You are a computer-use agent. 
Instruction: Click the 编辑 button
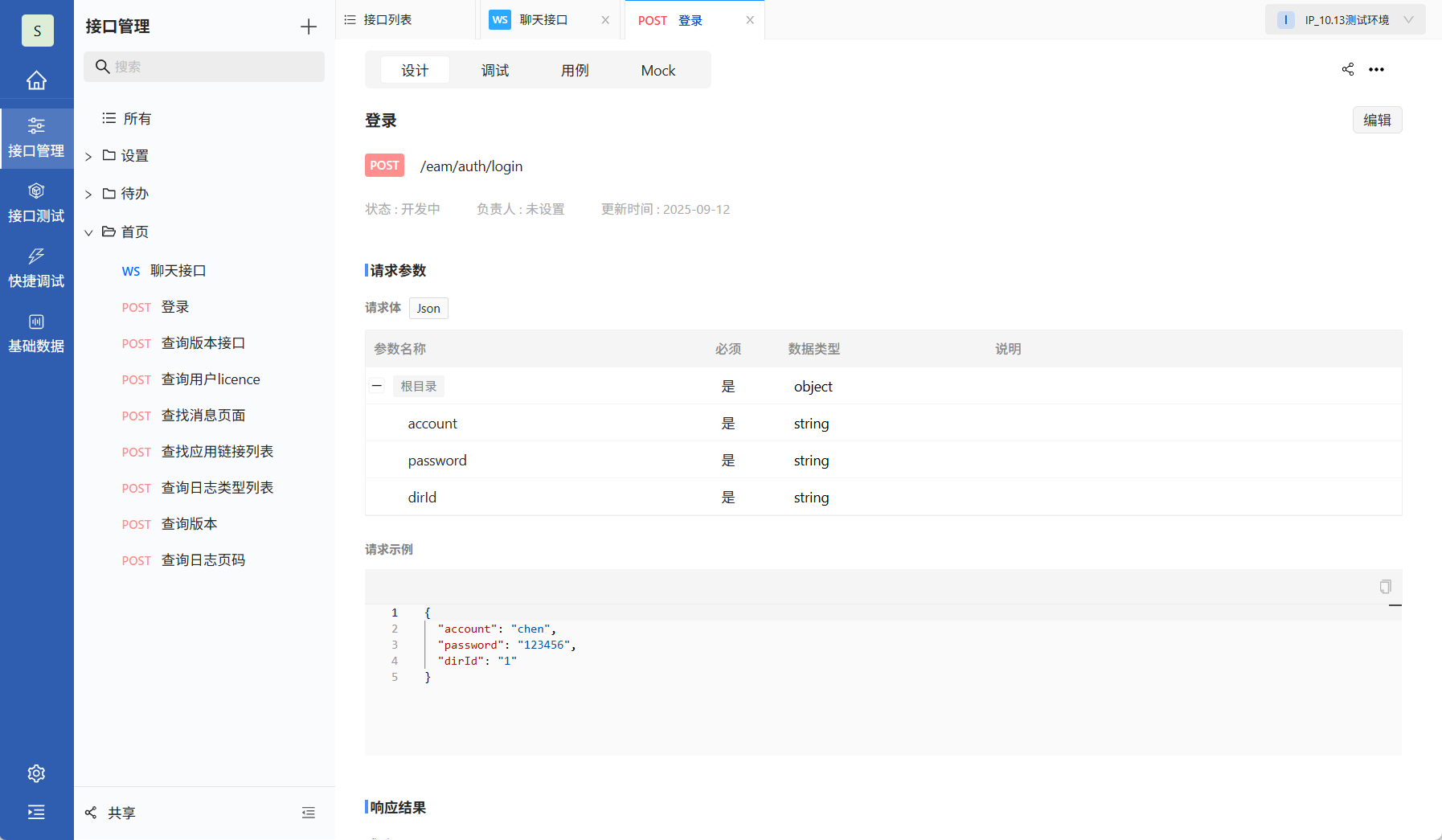1378,120
